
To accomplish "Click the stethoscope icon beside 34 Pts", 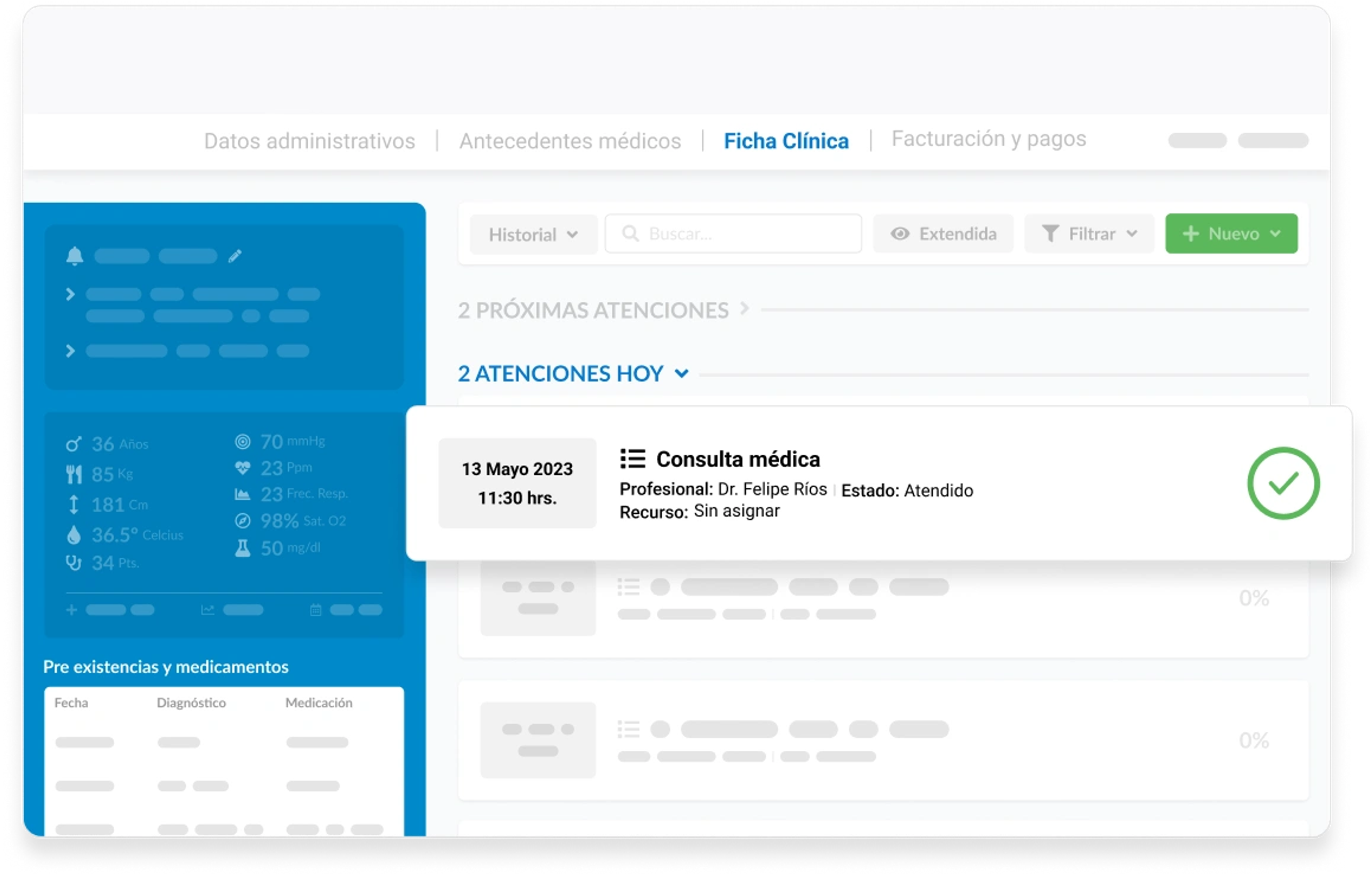I will click(x=74, y=563).
